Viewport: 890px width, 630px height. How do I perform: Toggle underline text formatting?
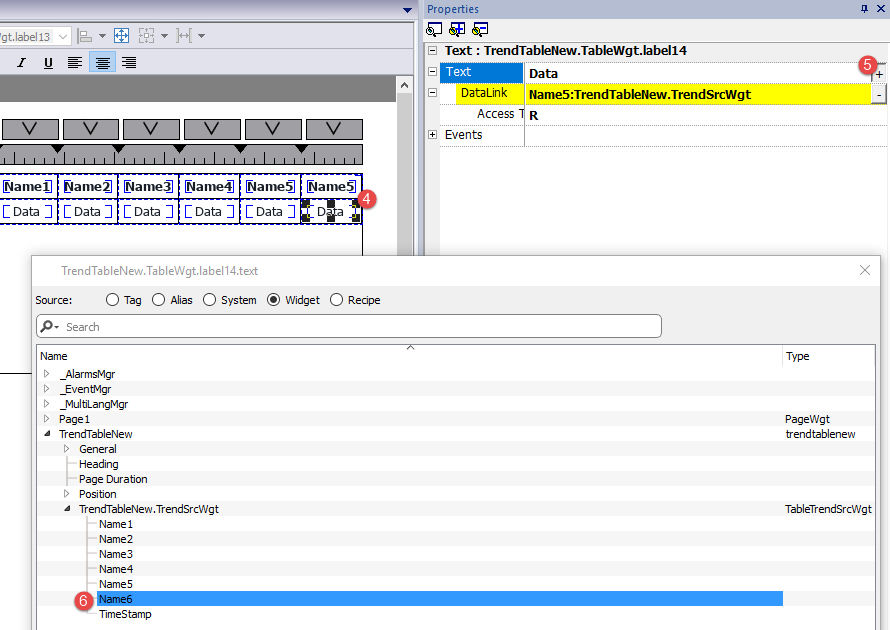coord(48,63)
